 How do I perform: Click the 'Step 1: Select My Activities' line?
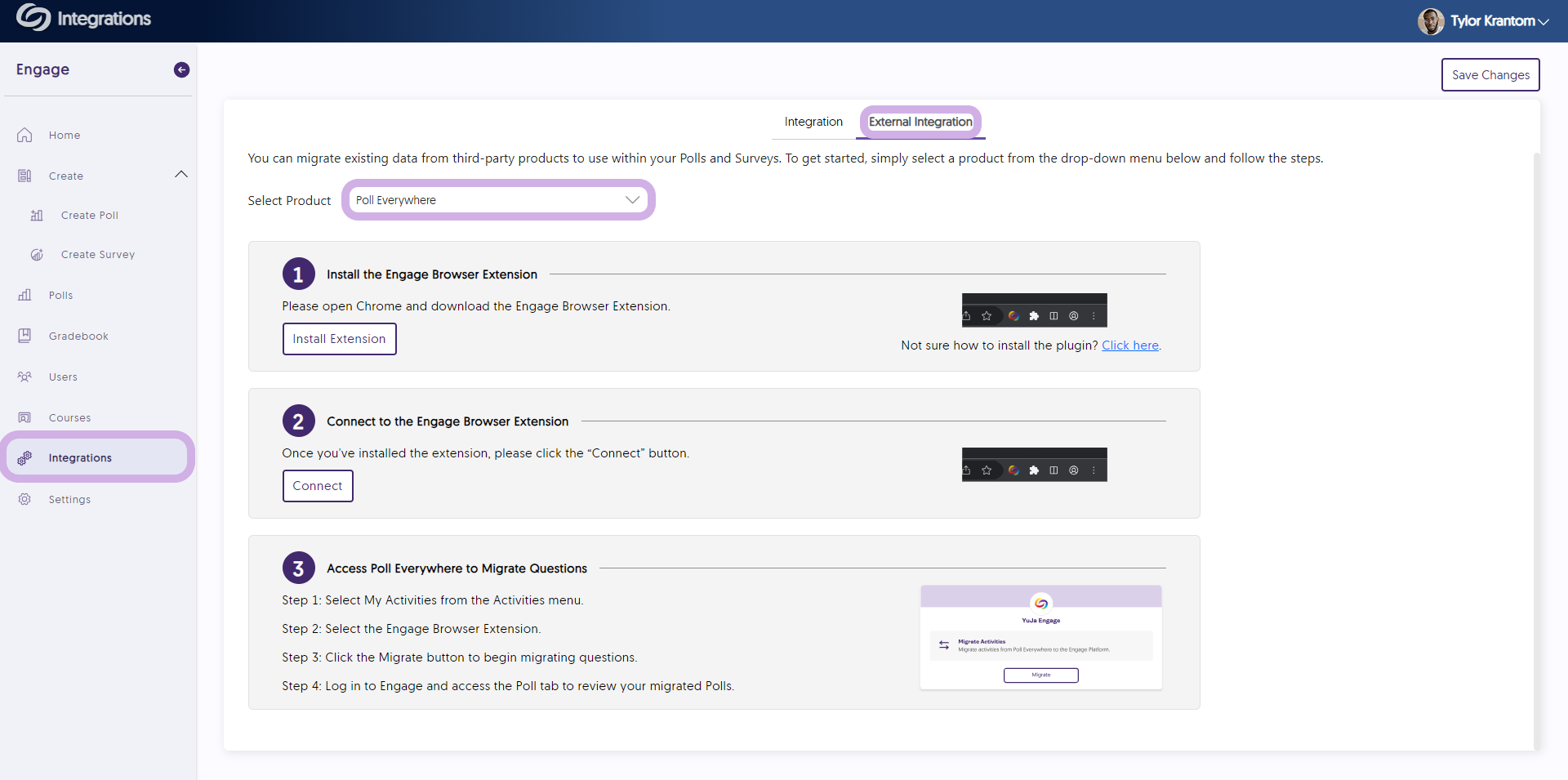(x=433, y=600)
